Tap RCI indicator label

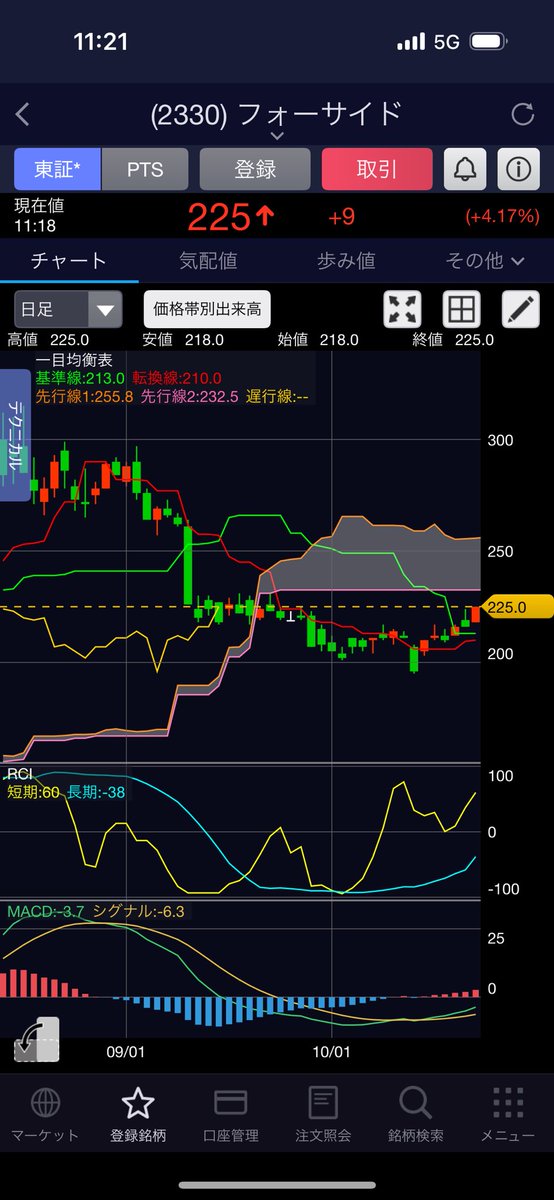20,773
